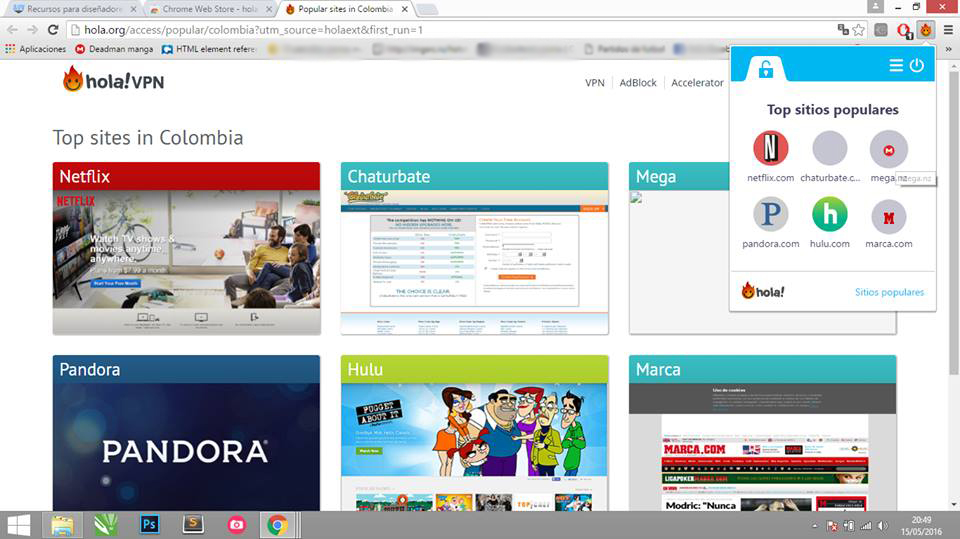The height and width of the screenshot is (539, 960).
Task: Open Sublime Text from the taskbar
Action: (193, 525)
